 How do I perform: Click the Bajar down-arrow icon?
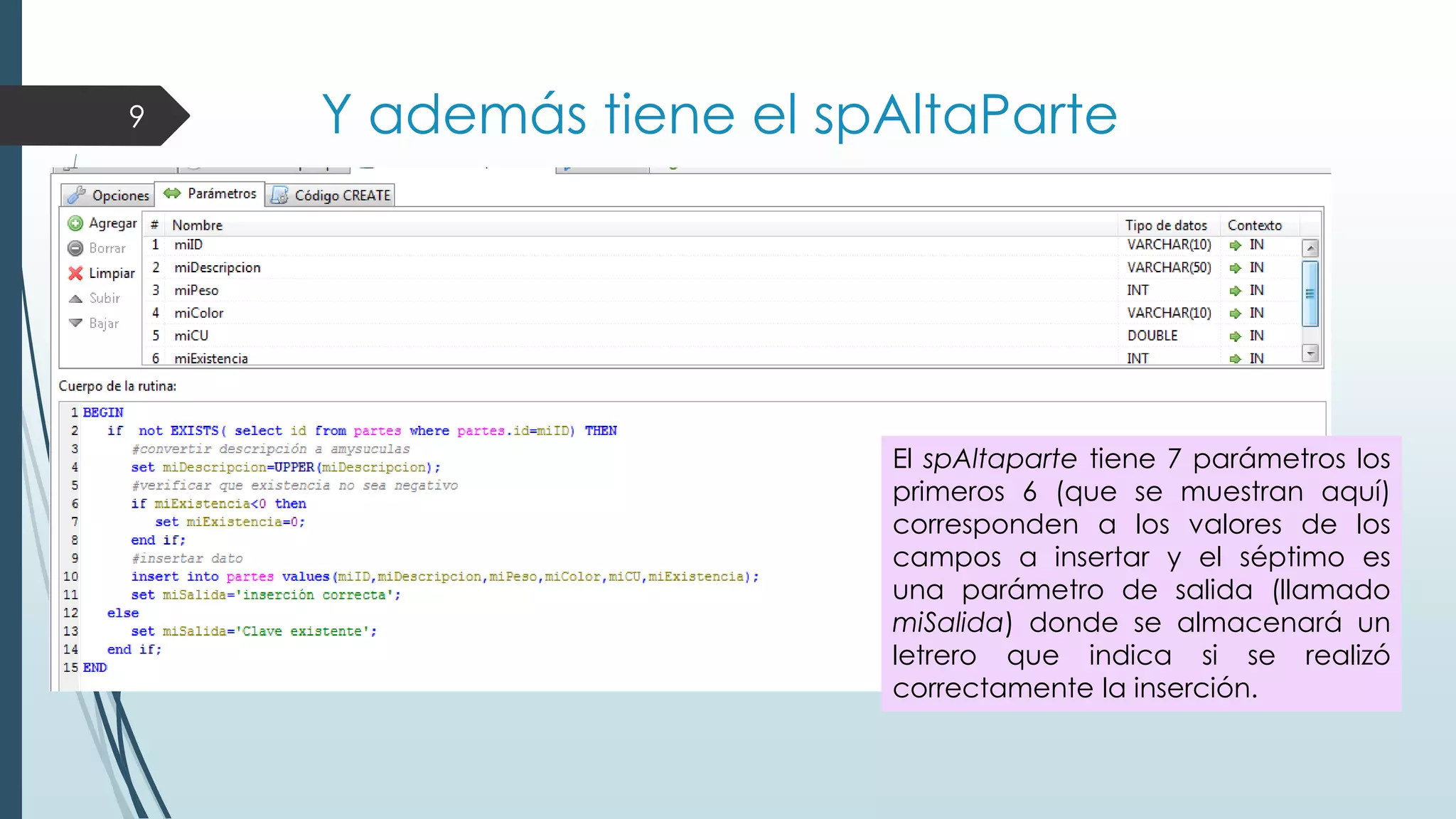(x=75, y=323)
